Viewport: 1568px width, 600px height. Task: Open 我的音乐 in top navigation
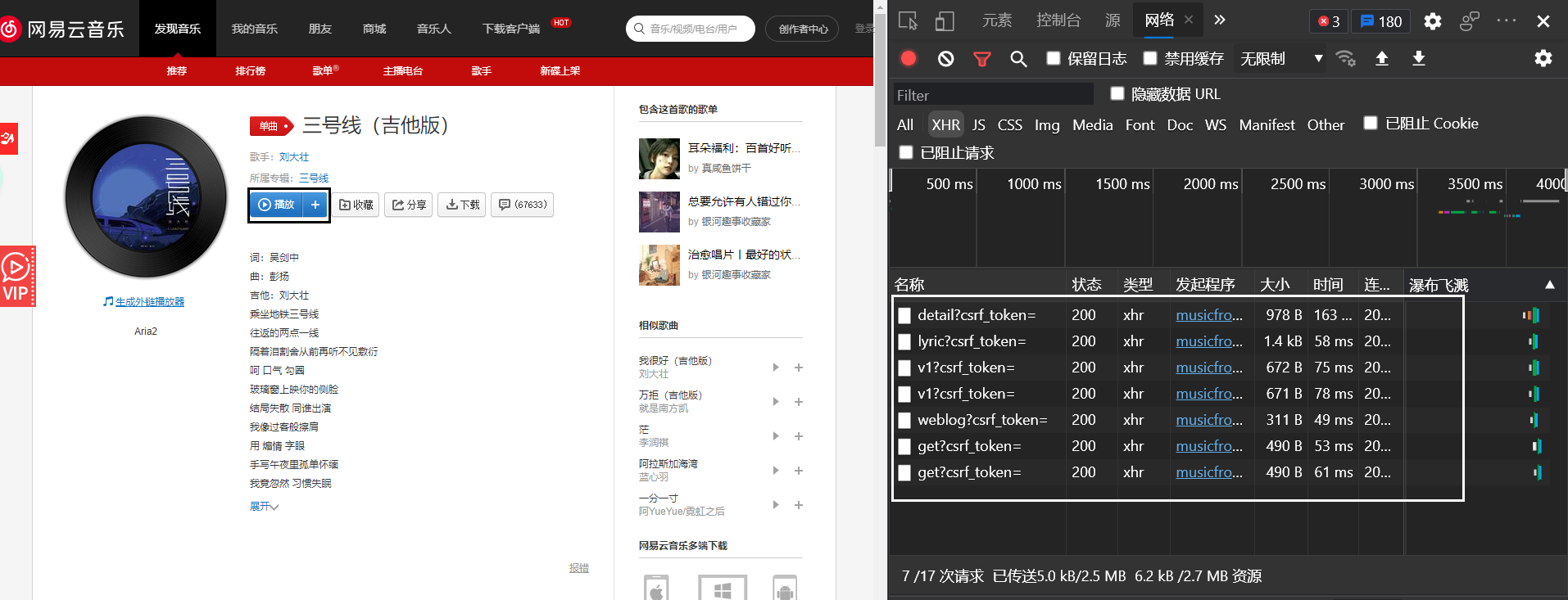click(255, 29)
